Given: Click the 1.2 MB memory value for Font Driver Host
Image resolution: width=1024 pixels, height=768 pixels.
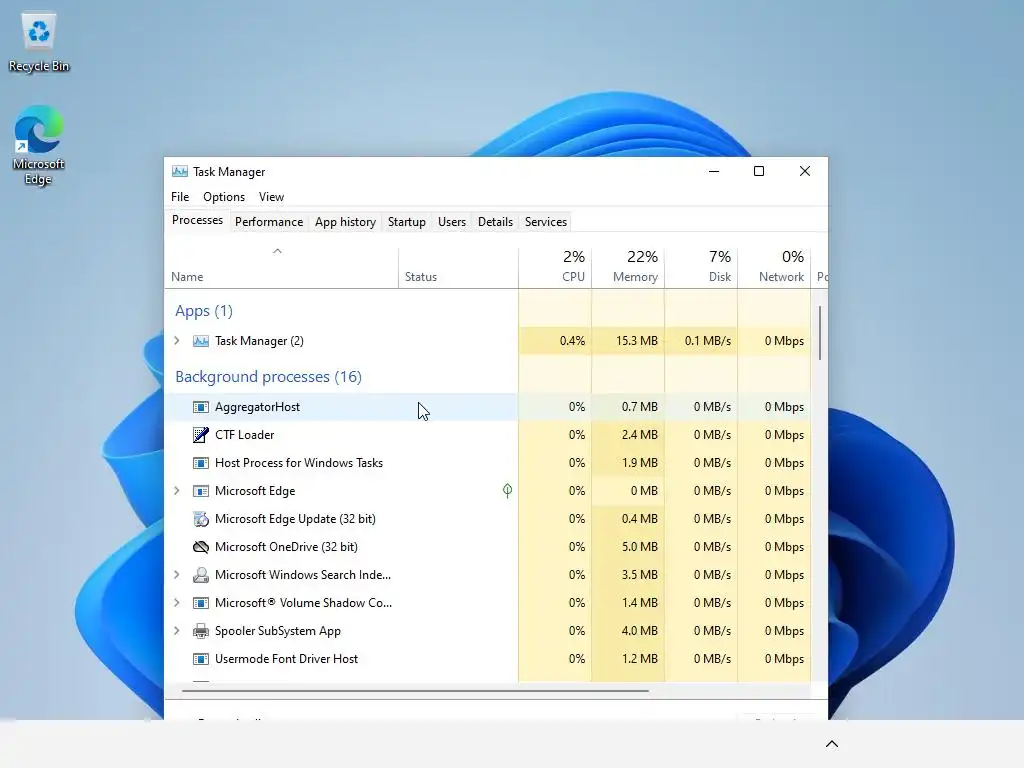Looking at the screenshot, I should coord(639,659).
